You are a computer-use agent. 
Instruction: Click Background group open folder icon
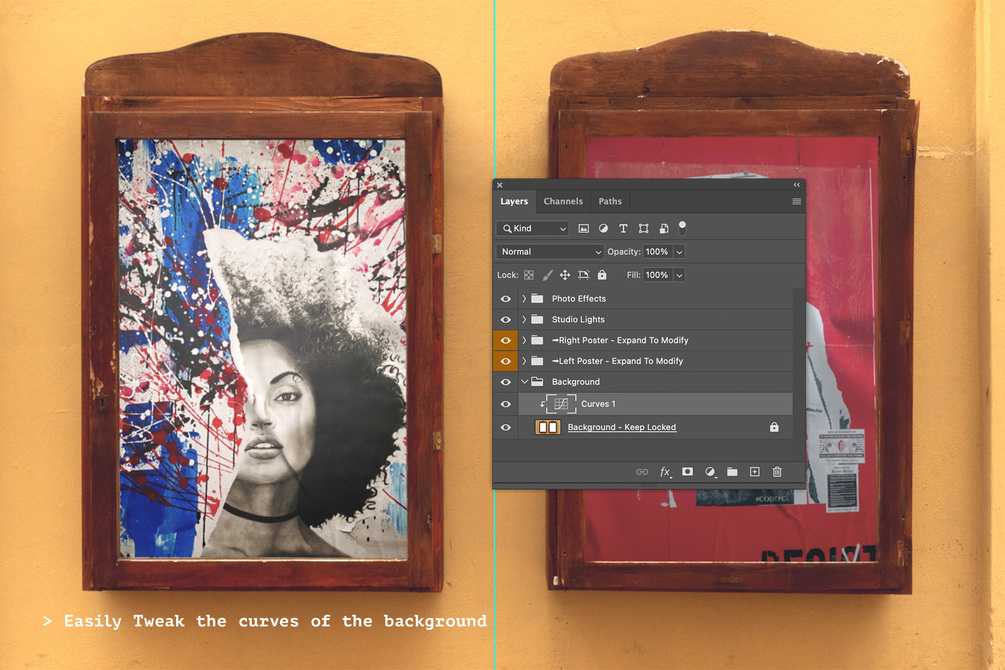tap(537, 382)
